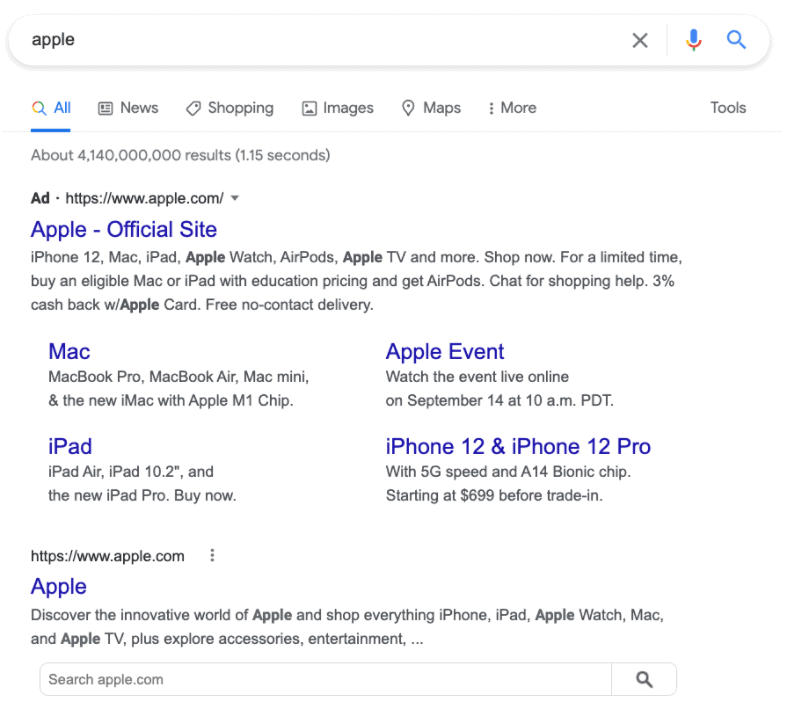Clear the search query with the X icon
The width and height of the screenshot is (799, 709).
click(x=640, y=40)
